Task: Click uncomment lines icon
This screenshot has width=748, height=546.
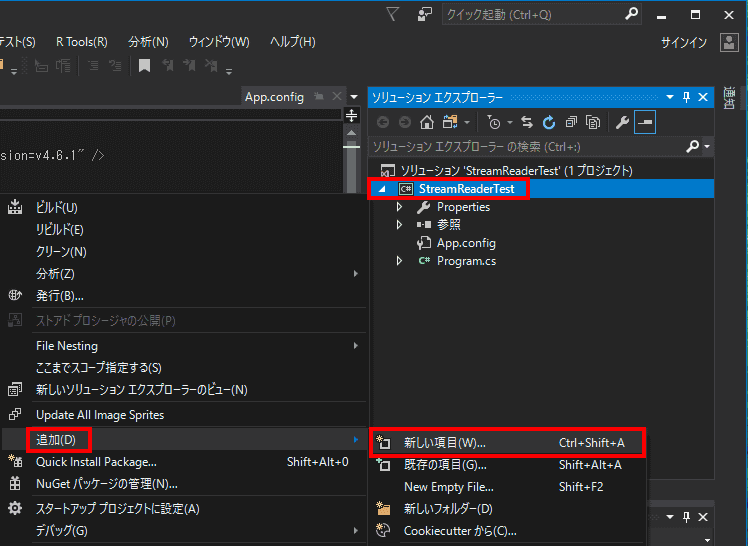Action: point(115,65)
